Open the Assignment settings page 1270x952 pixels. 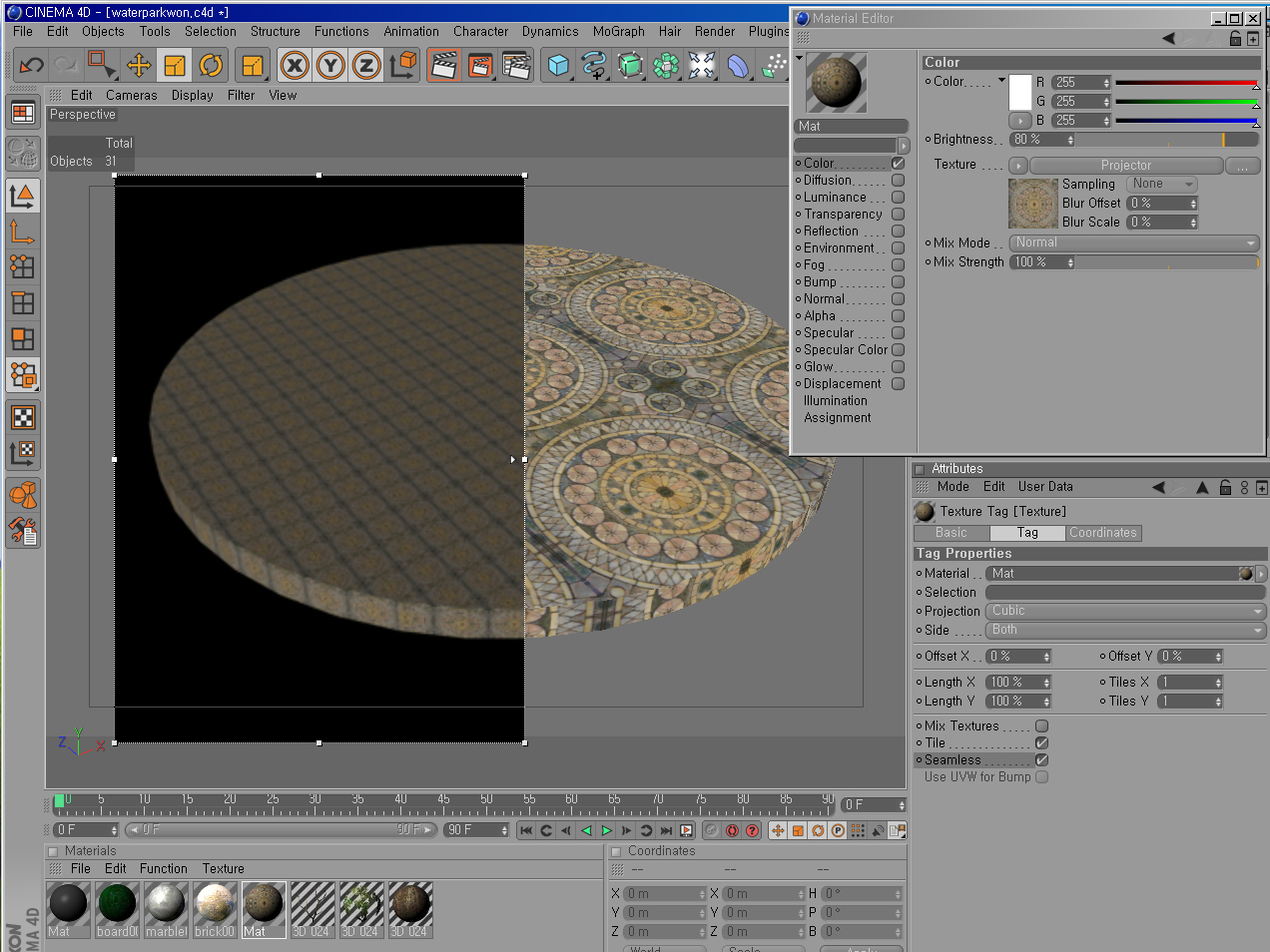pyautogui.click(x=838, y=418)
